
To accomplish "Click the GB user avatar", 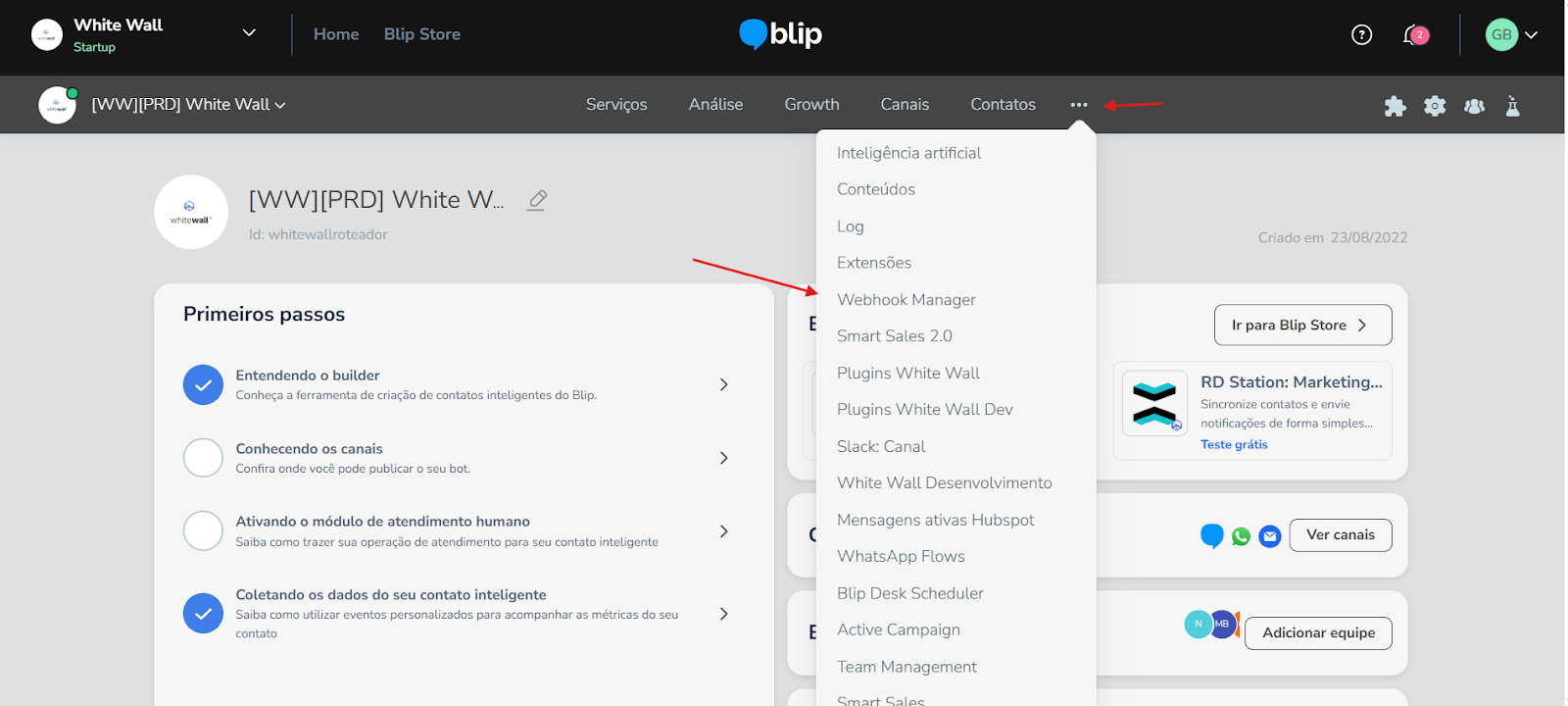I will click(1501, 34).
